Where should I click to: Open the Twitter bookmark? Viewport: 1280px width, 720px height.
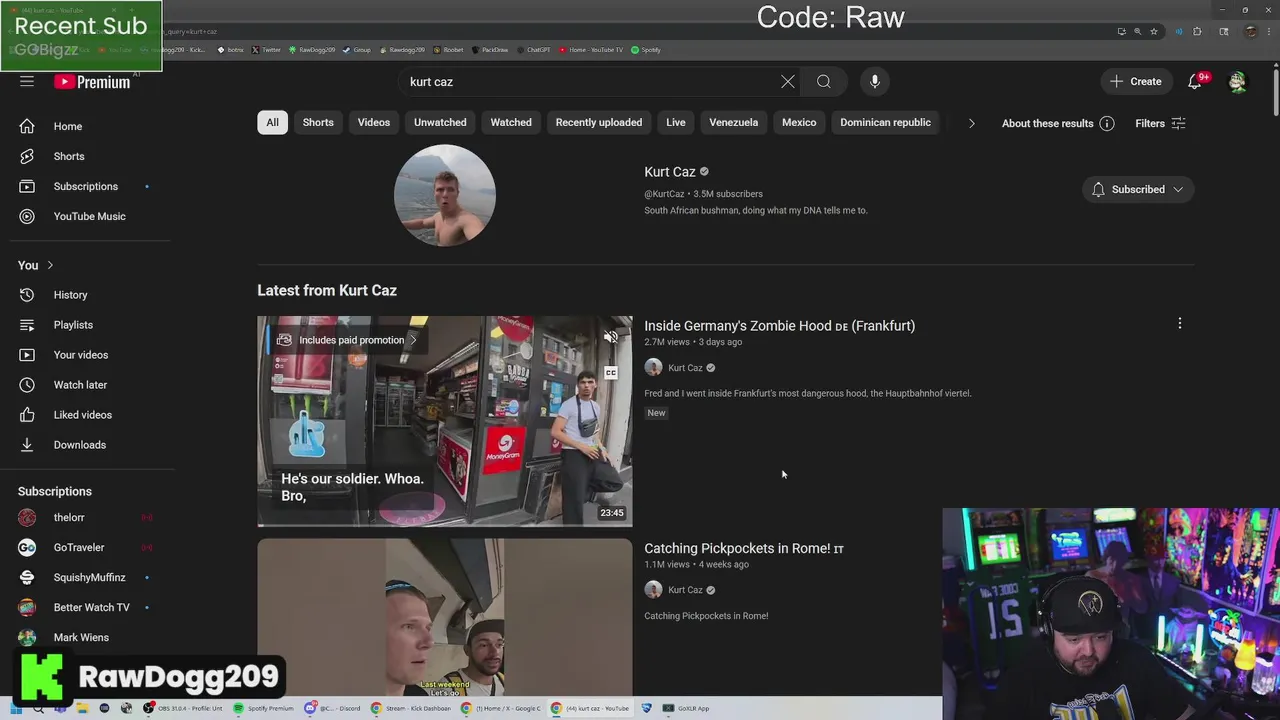pyautogui.click(x=267, y=49)
